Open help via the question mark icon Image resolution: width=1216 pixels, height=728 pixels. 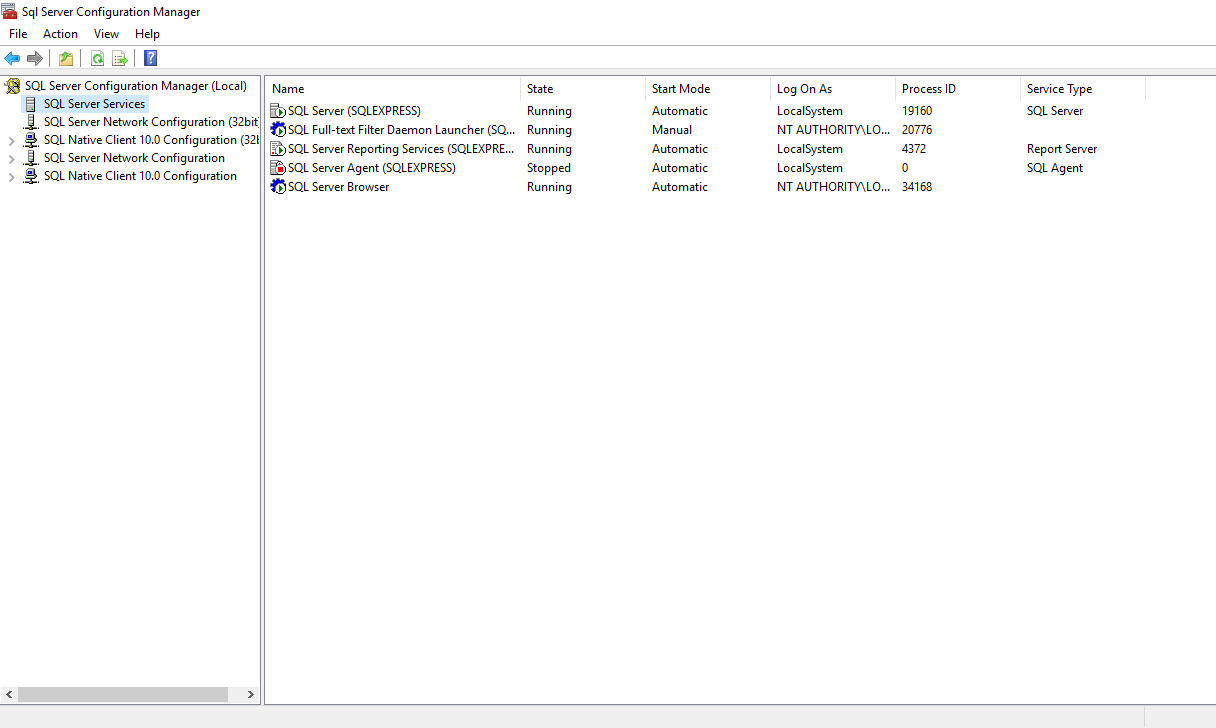[x=151, y=58]
